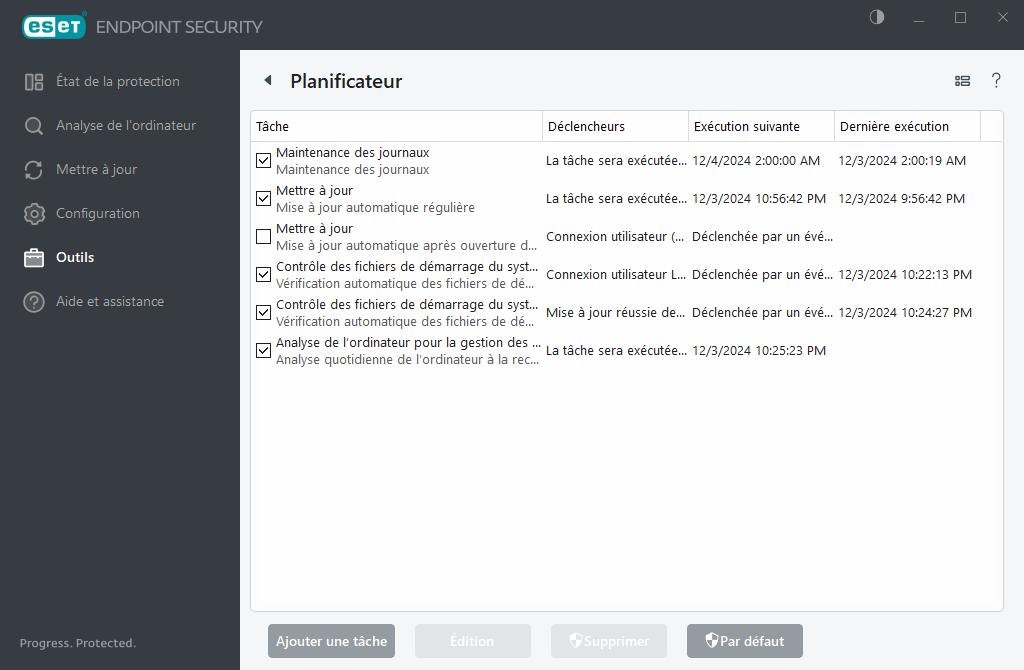The image size is (1024, 670).
Task: Disable the Analyse quotidienne de l'ordinateur task
Action: pyautogui.click(x=263, y=350)
